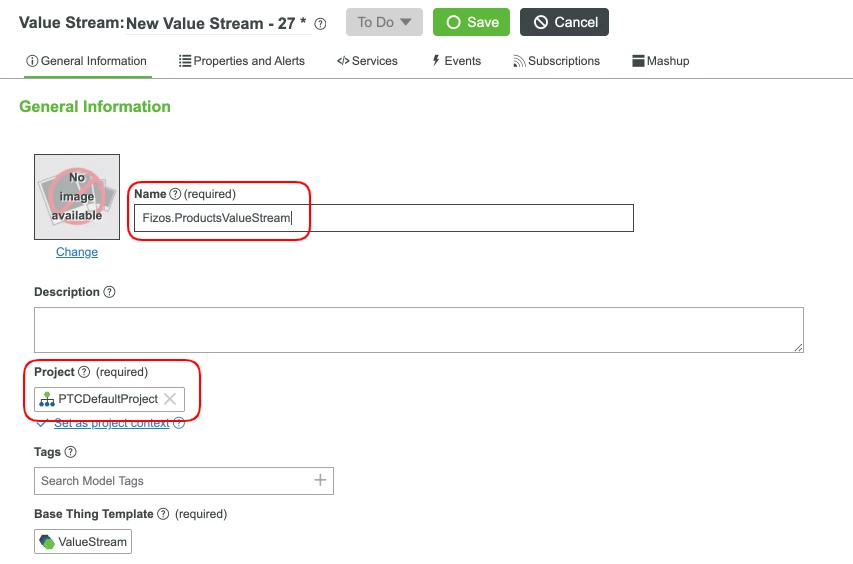Viewport: 853px width, 564px height.
Task: Click the General Information section heading
Action: coord(95,107)
